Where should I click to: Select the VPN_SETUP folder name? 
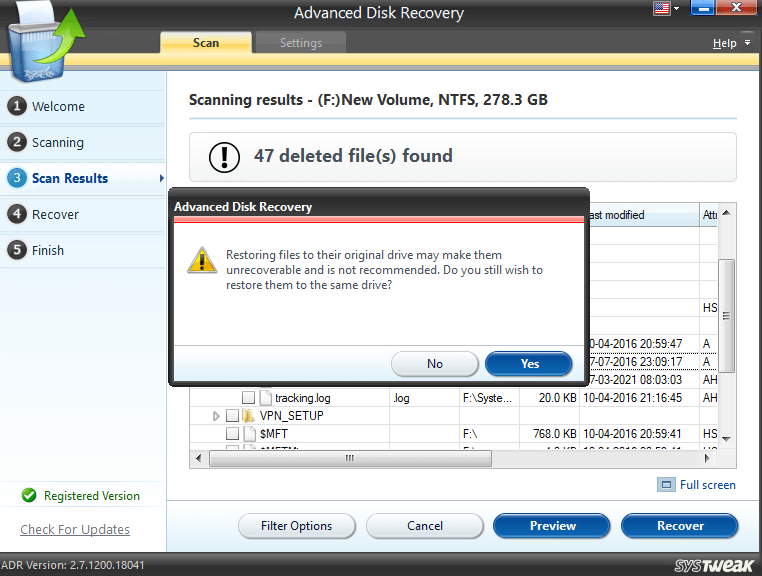(292, 416)
